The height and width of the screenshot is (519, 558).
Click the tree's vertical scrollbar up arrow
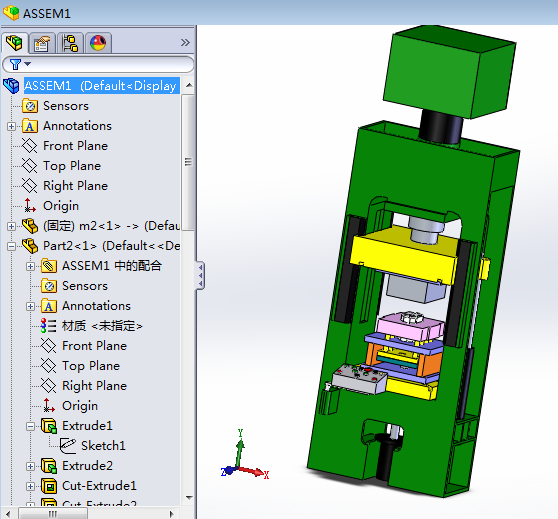tap(189, 85)
